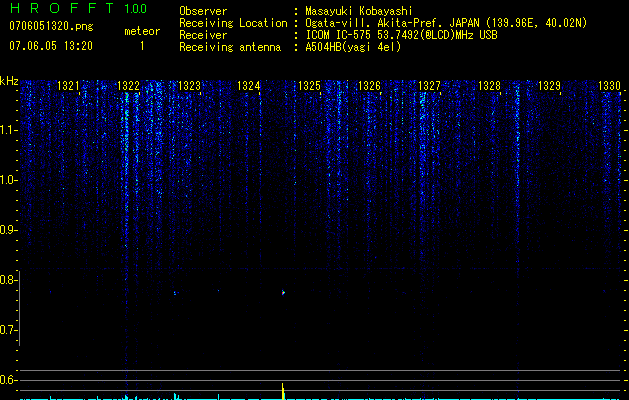Click the date stamp 07.06.05 13:20

coord(51,46)
